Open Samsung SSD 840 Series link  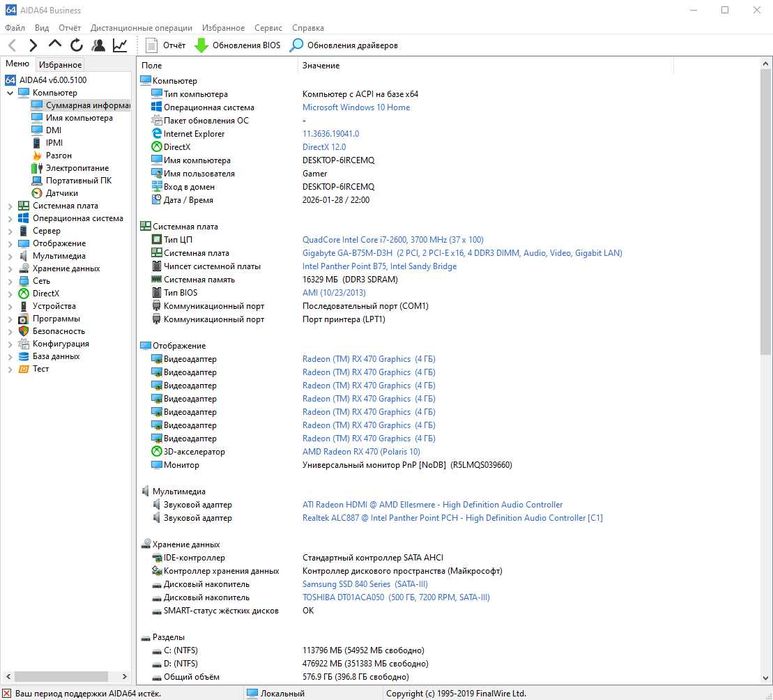tap(365, 584)
